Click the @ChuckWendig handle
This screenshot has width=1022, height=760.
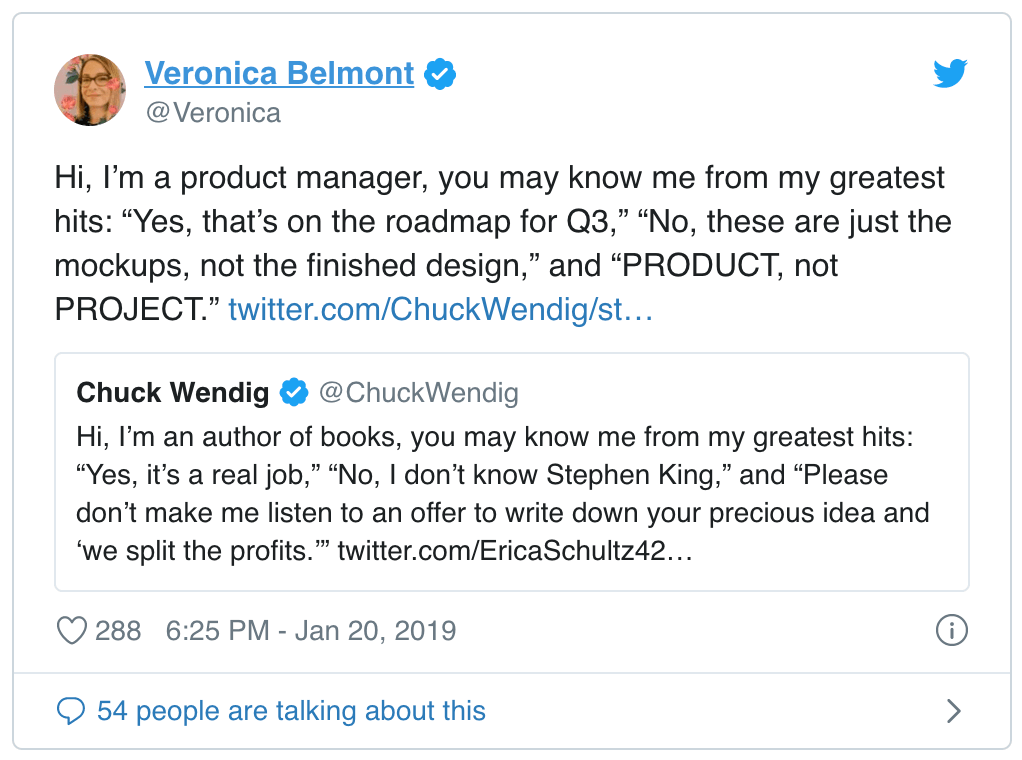(418, 392)
